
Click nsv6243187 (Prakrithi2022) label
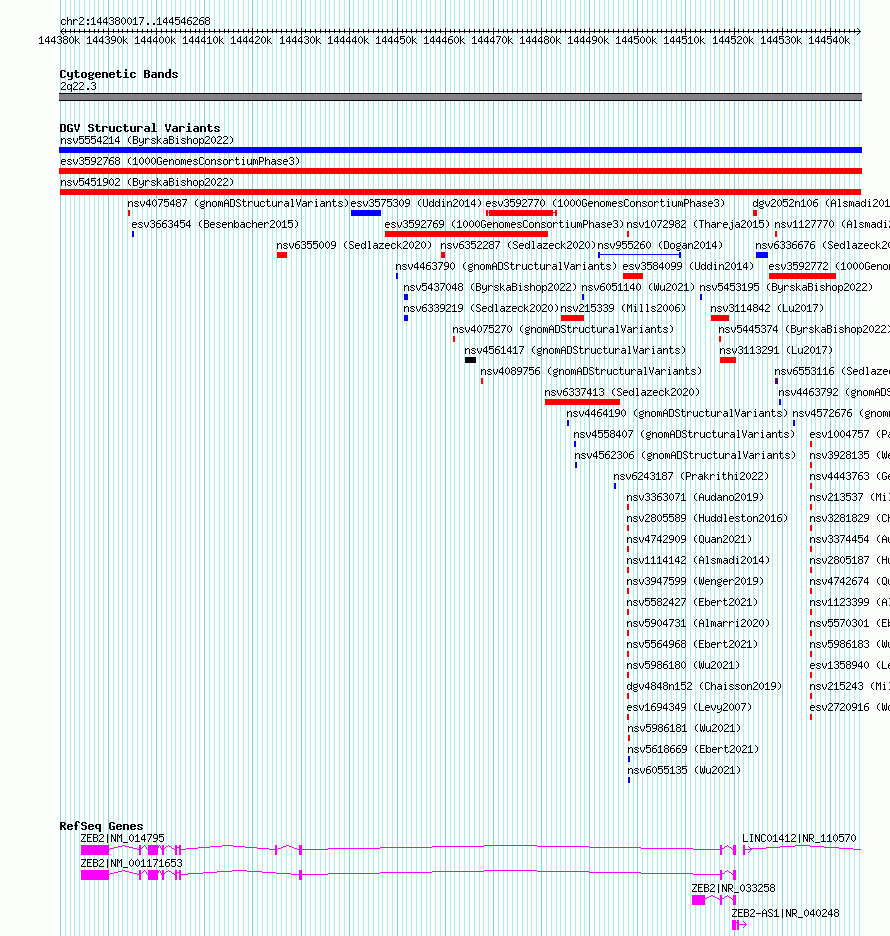point(691,476)
